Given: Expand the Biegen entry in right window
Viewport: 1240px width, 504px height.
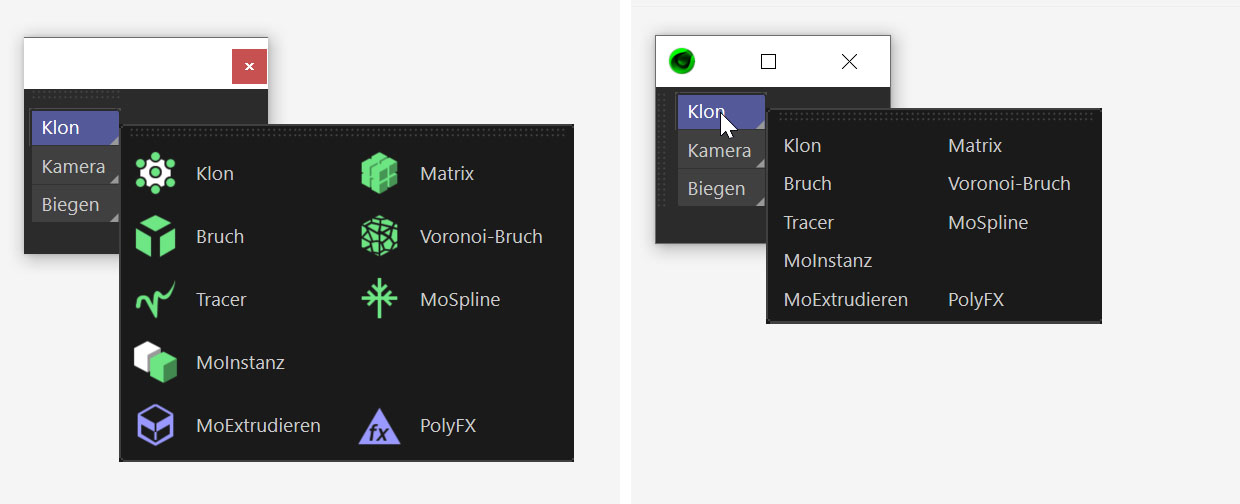Looking at the screenshot, I should 721,188.
